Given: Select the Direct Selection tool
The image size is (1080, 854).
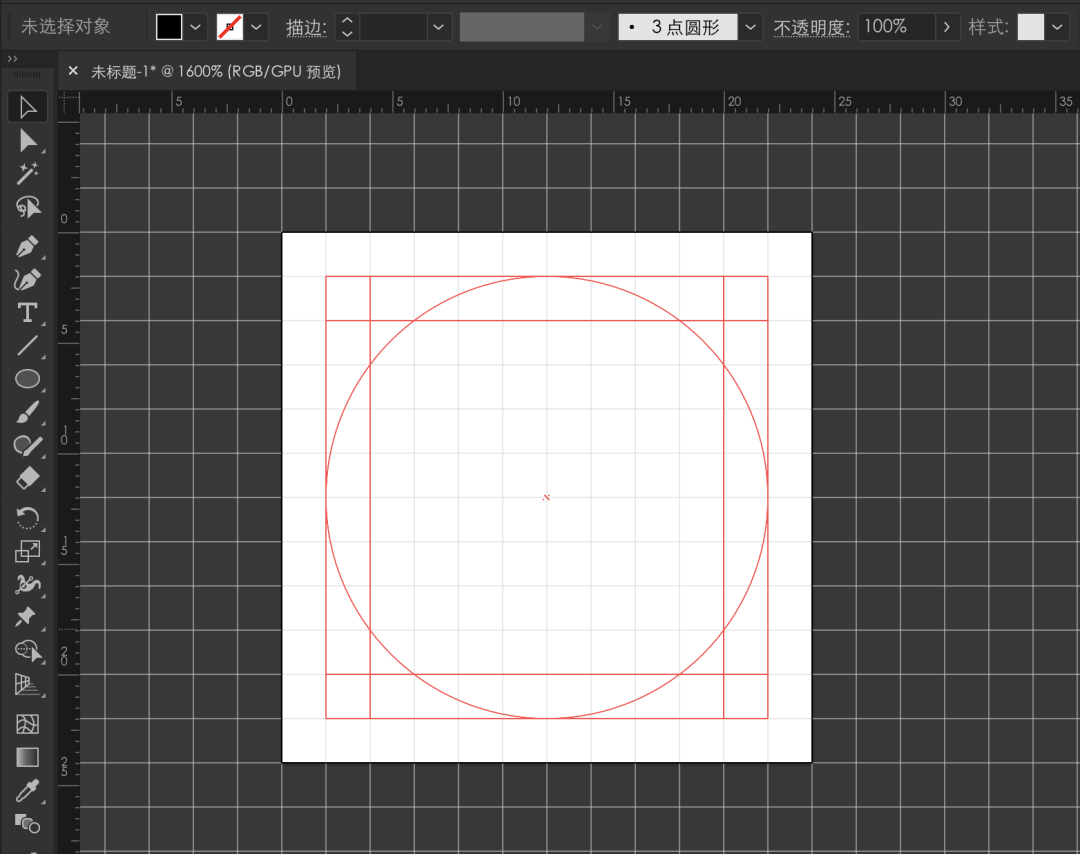Looking at the screenshot, I should click(28, 140).
